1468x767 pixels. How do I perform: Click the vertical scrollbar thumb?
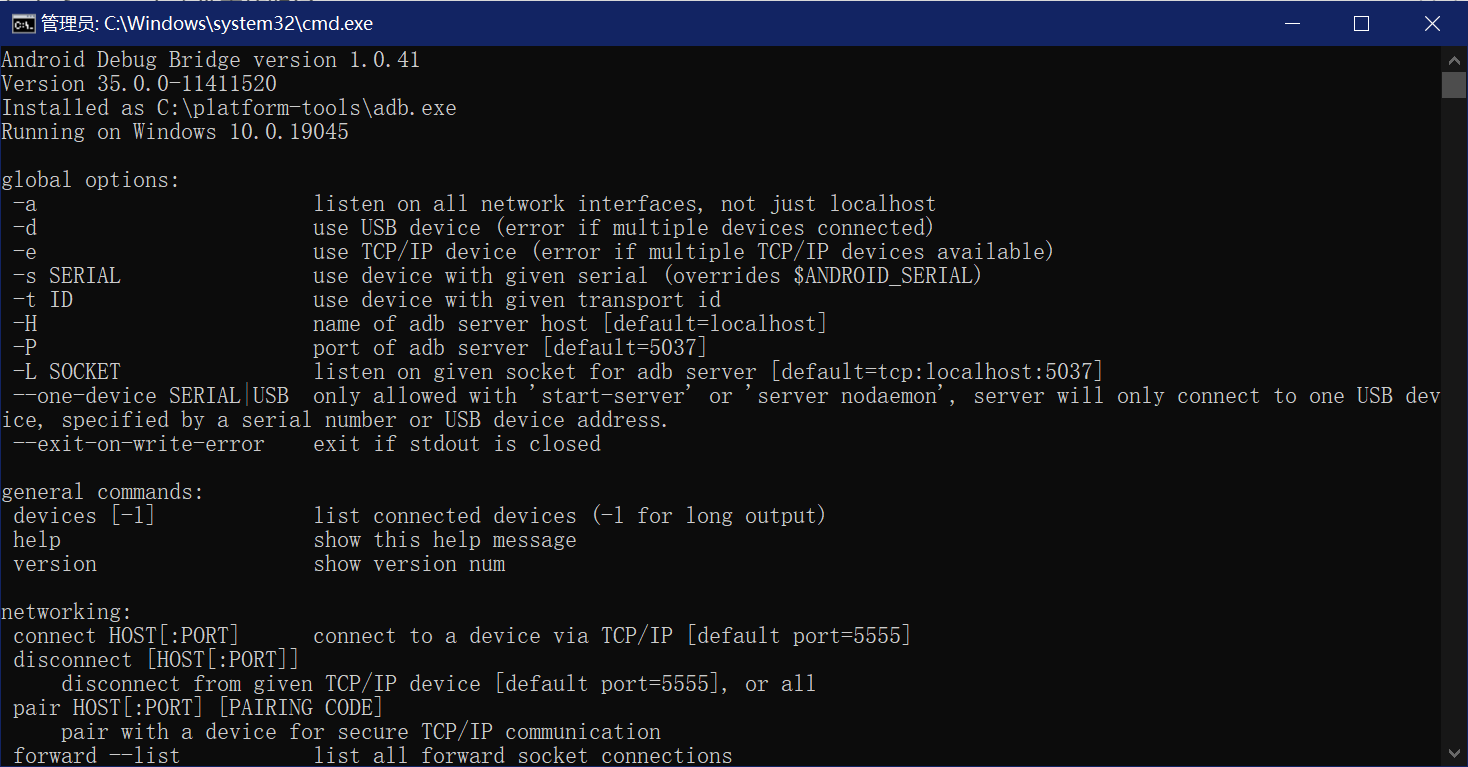(x=1454, y=84)
